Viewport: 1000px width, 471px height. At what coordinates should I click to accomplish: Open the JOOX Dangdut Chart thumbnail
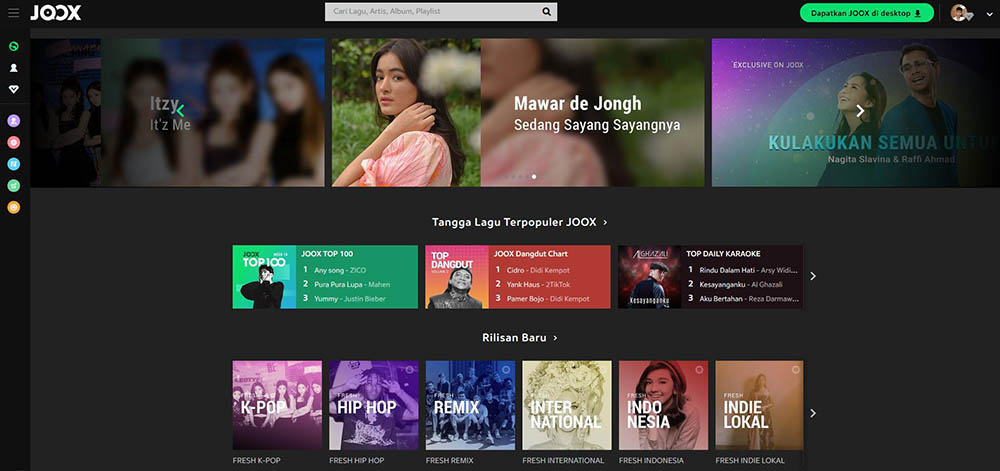click(457, 277)
